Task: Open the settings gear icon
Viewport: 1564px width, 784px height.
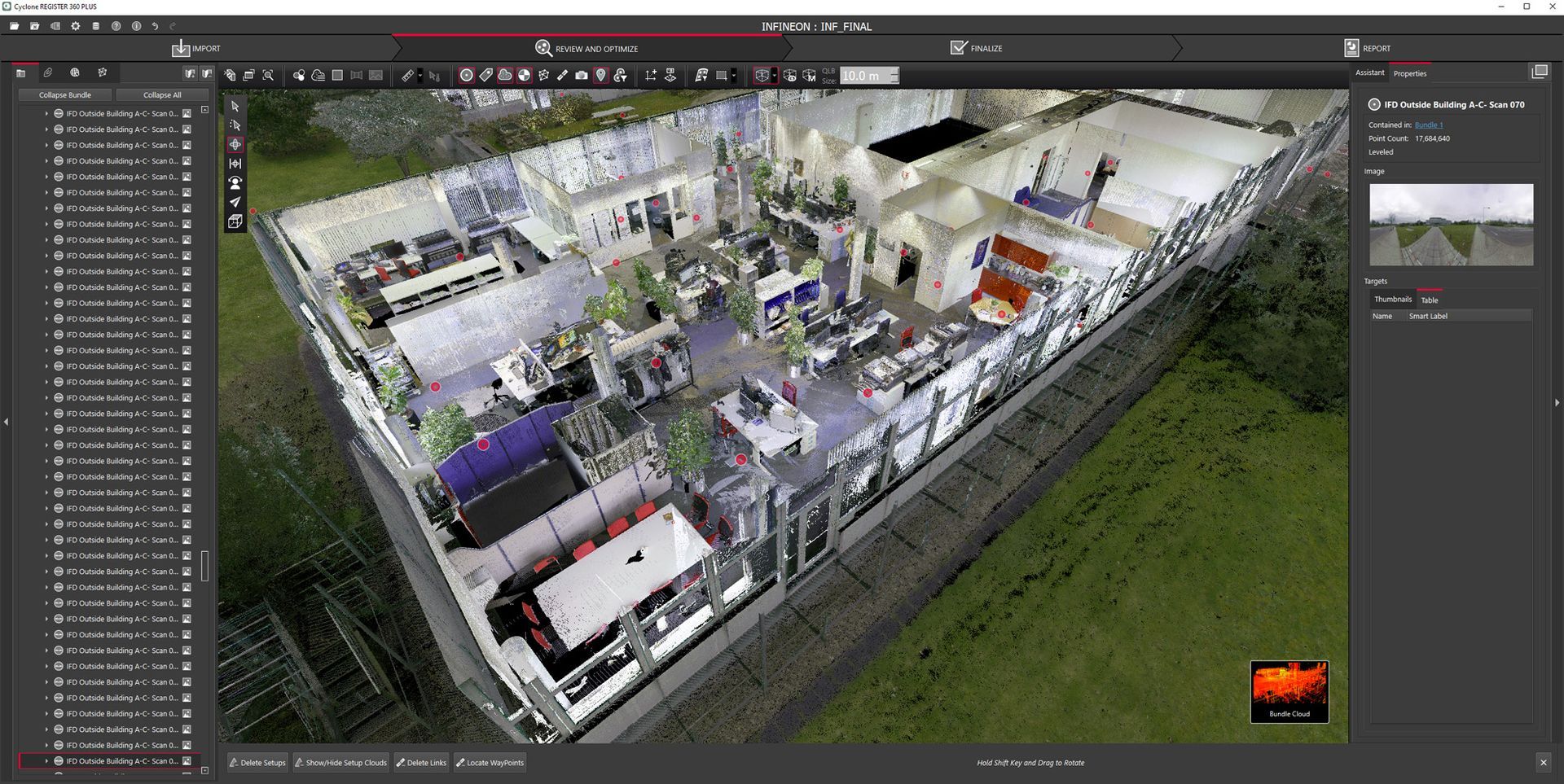Action: (75, 26)
